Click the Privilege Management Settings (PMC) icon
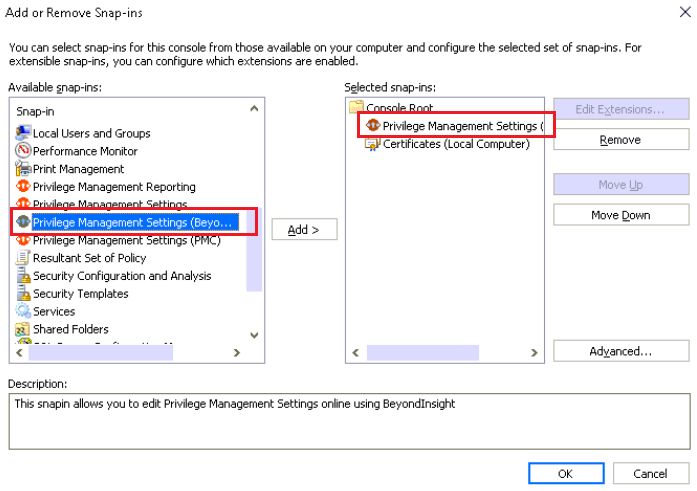 [23, 240]
